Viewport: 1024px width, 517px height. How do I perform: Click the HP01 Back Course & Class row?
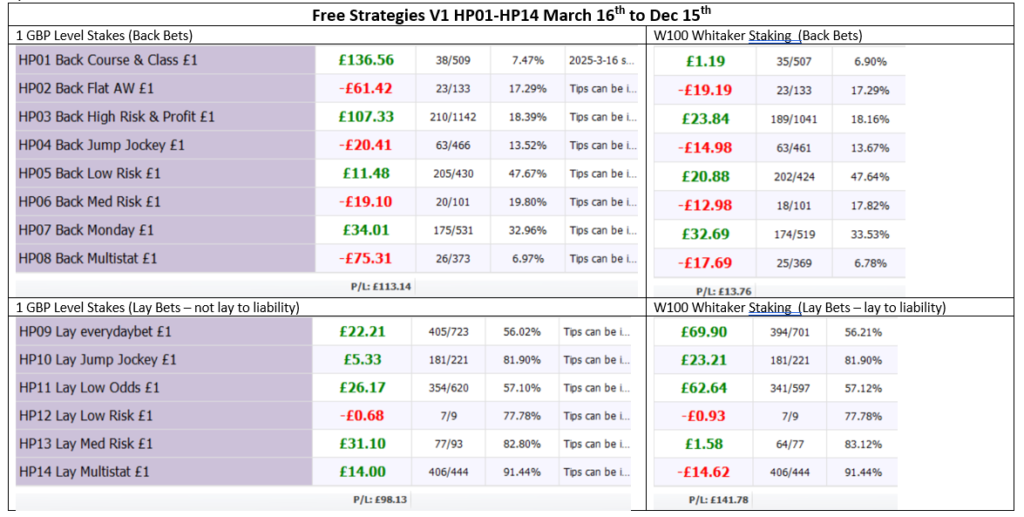108,60
